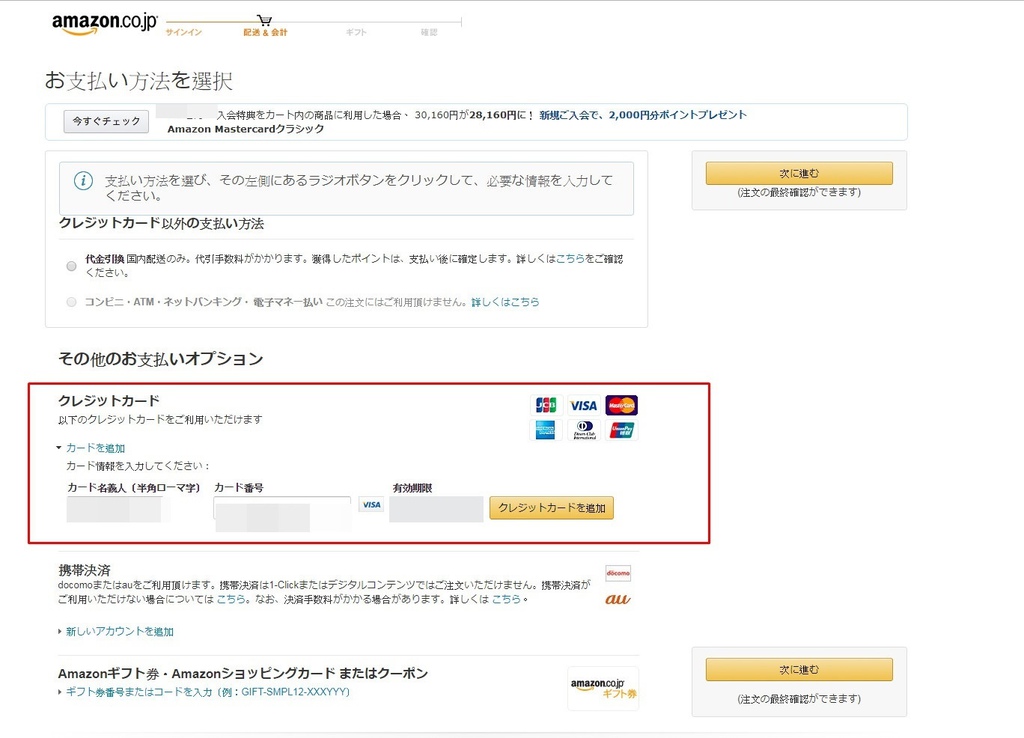
Task: Click the au carrier logo
Action: (x=618, y=599)
